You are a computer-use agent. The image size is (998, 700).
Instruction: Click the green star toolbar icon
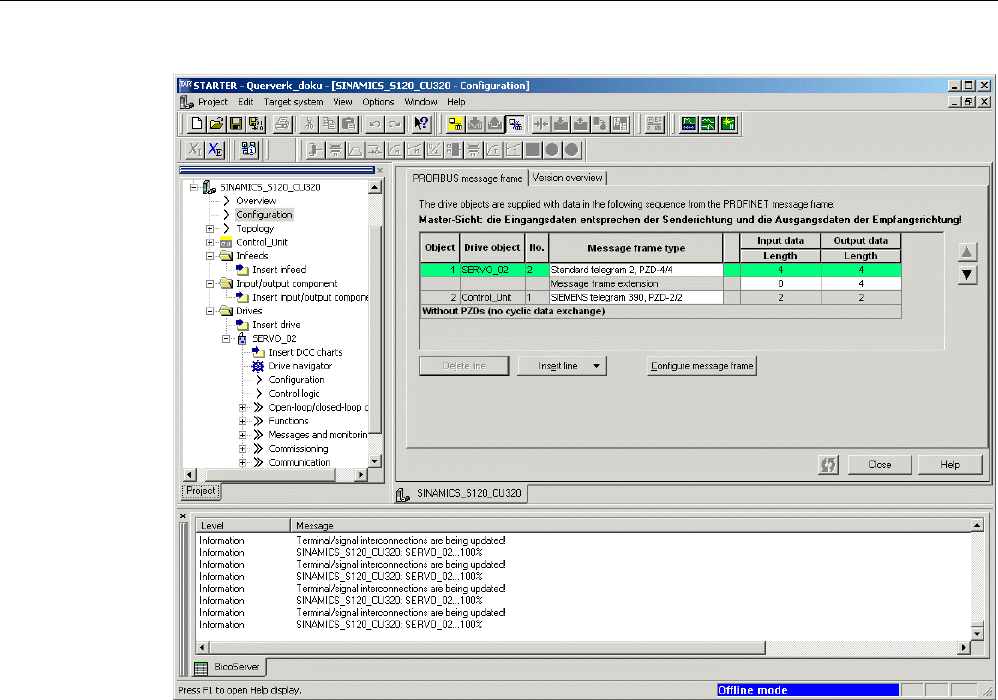[x=728, y=124]
